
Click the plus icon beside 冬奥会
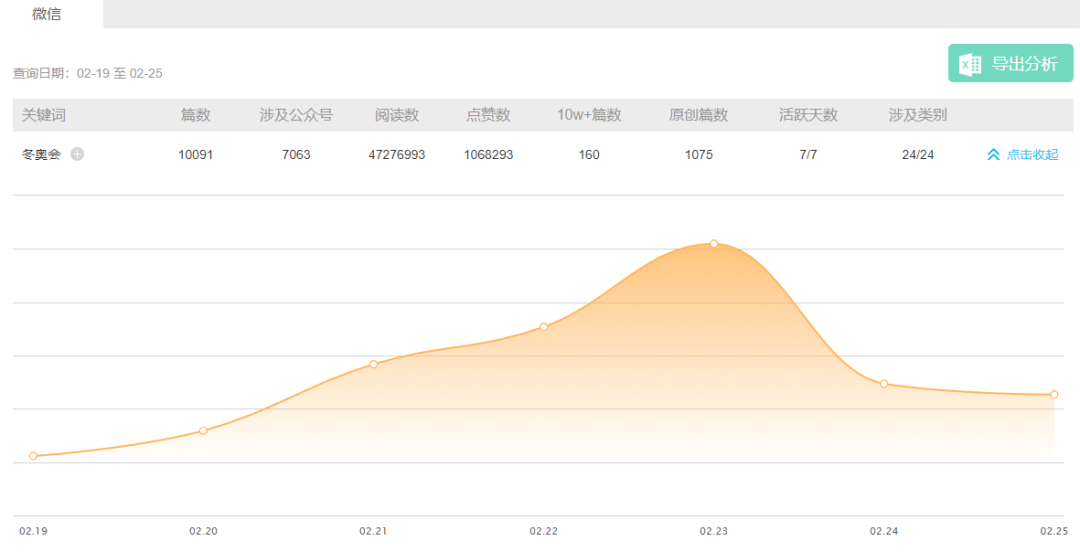77,155
